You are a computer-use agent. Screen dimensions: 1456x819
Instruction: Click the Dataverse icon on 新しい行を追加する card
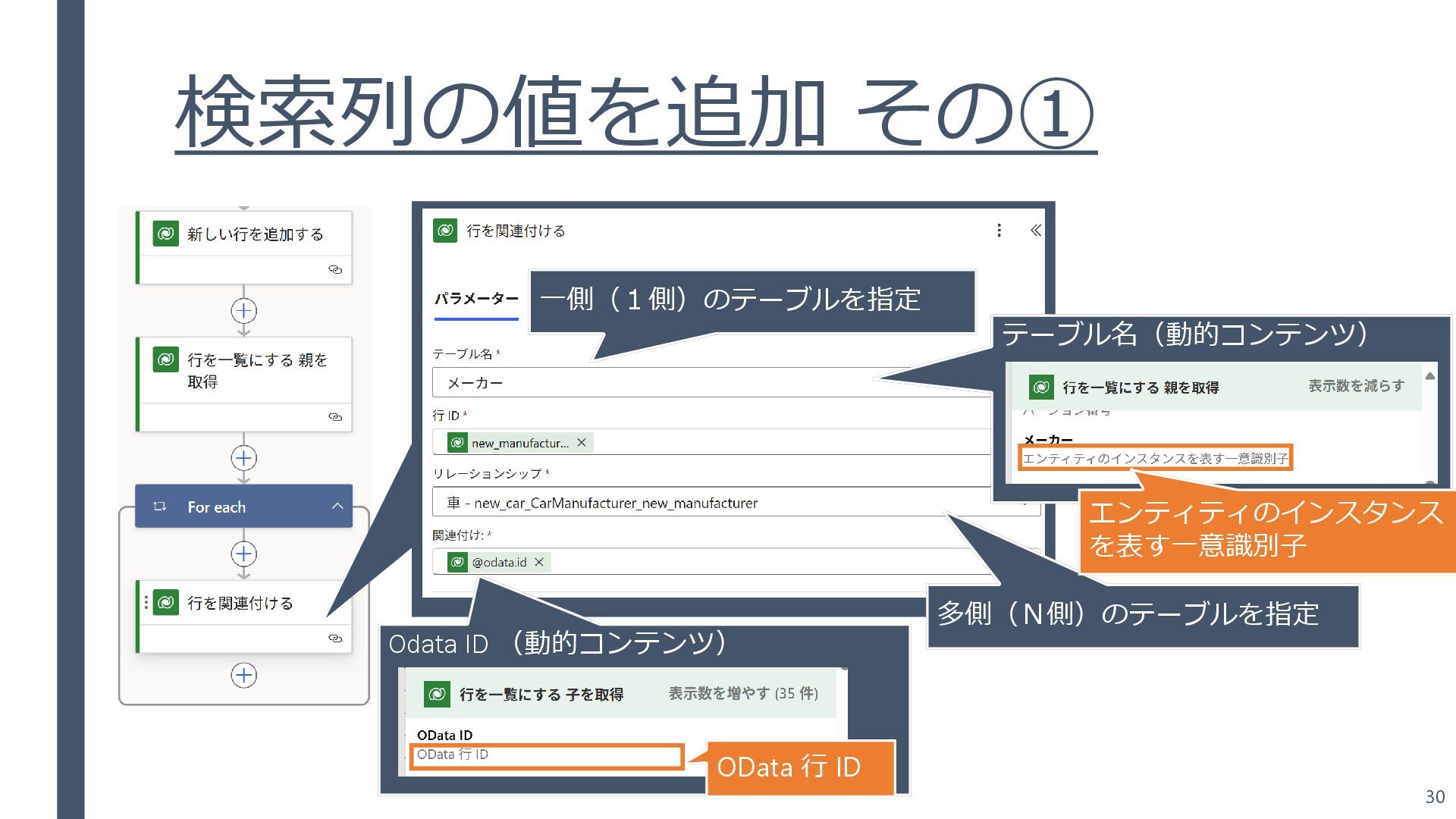pyautogui.click(x=165, y=234)
